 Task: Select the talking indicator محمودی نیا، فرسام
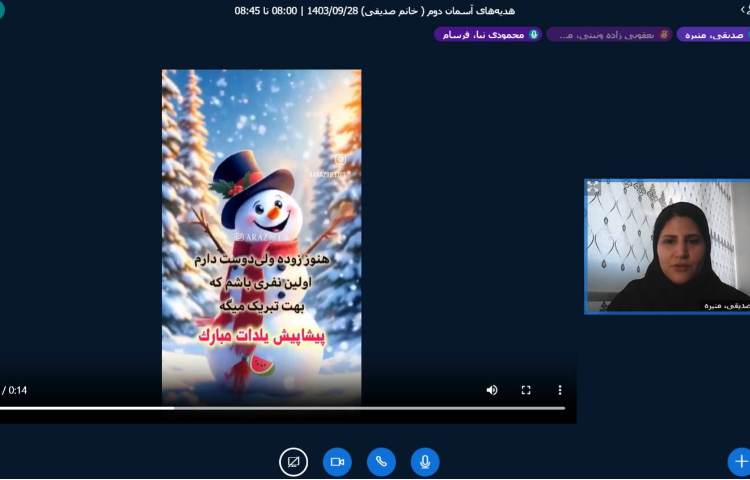[488, 35]
